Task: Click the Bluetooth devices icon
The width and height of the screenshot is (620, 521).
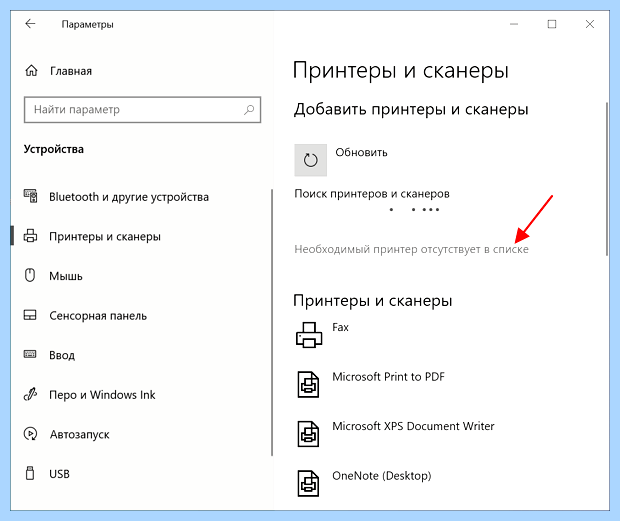Action: click(30, 196)
